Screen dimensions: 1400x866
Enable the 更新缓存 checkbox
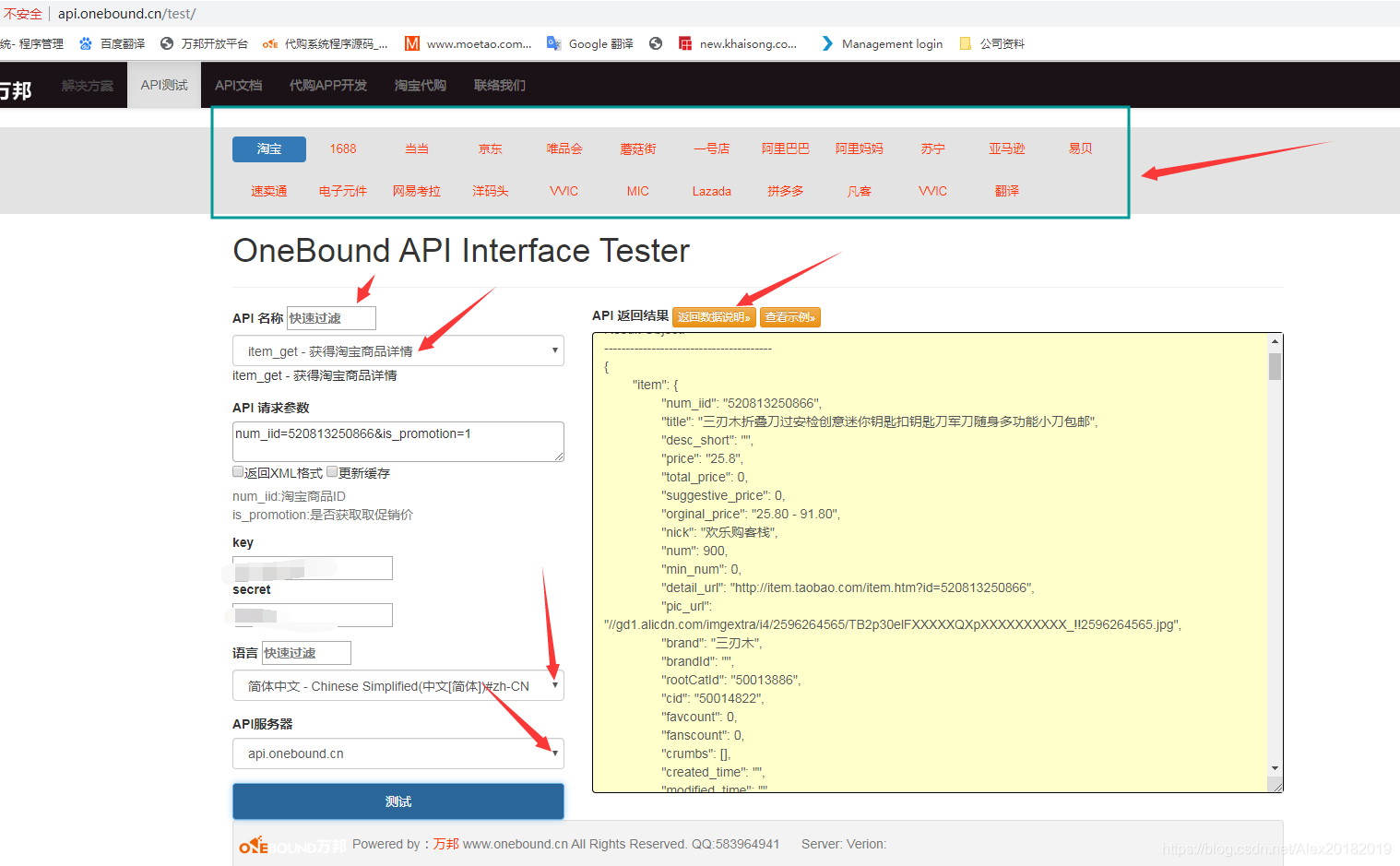(x=332, y=471)
